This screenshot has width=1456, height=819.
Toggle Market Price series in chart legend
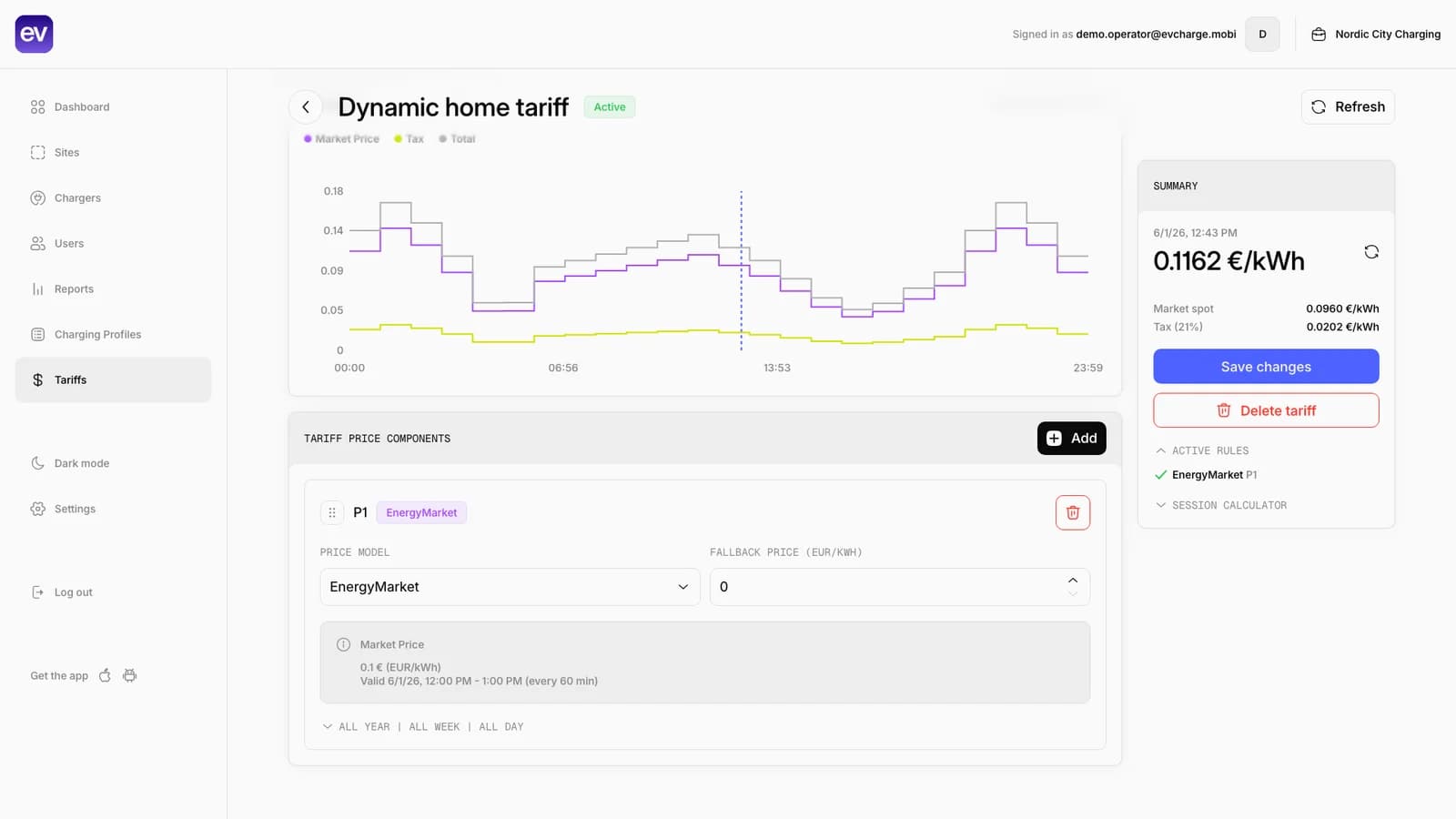341,139
